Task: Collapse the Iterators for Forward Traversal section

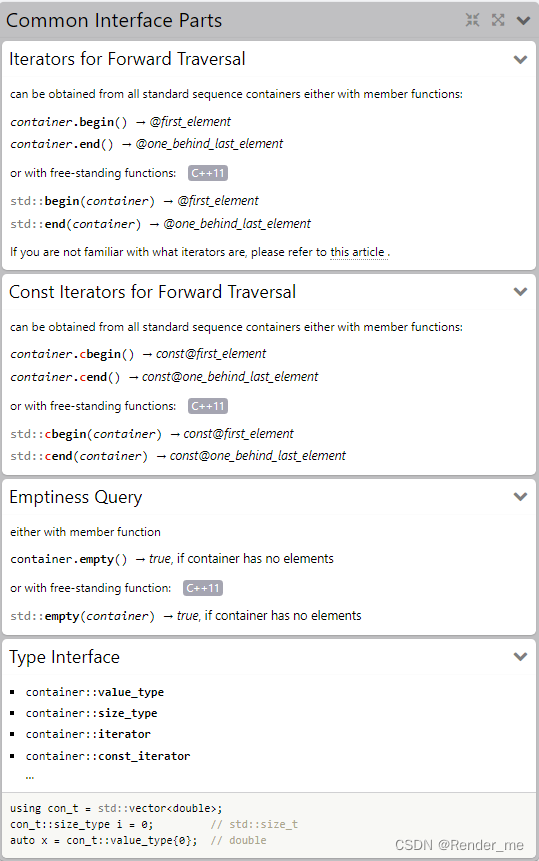Action: point(520,59)
